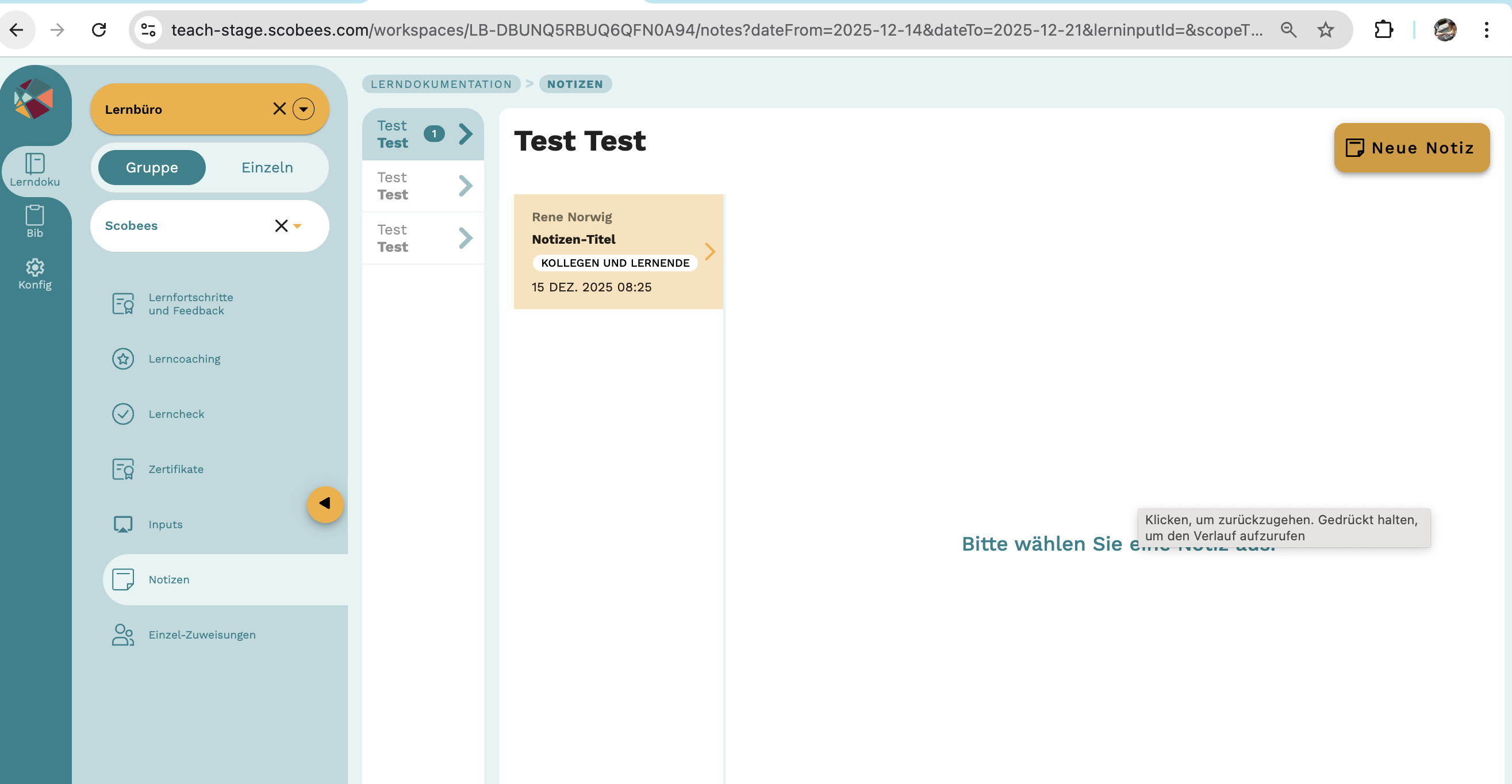The height and width of the screenshot is (784, 1512).
Task: Open the Notizen-Titel note card
Action: [617, 251]
